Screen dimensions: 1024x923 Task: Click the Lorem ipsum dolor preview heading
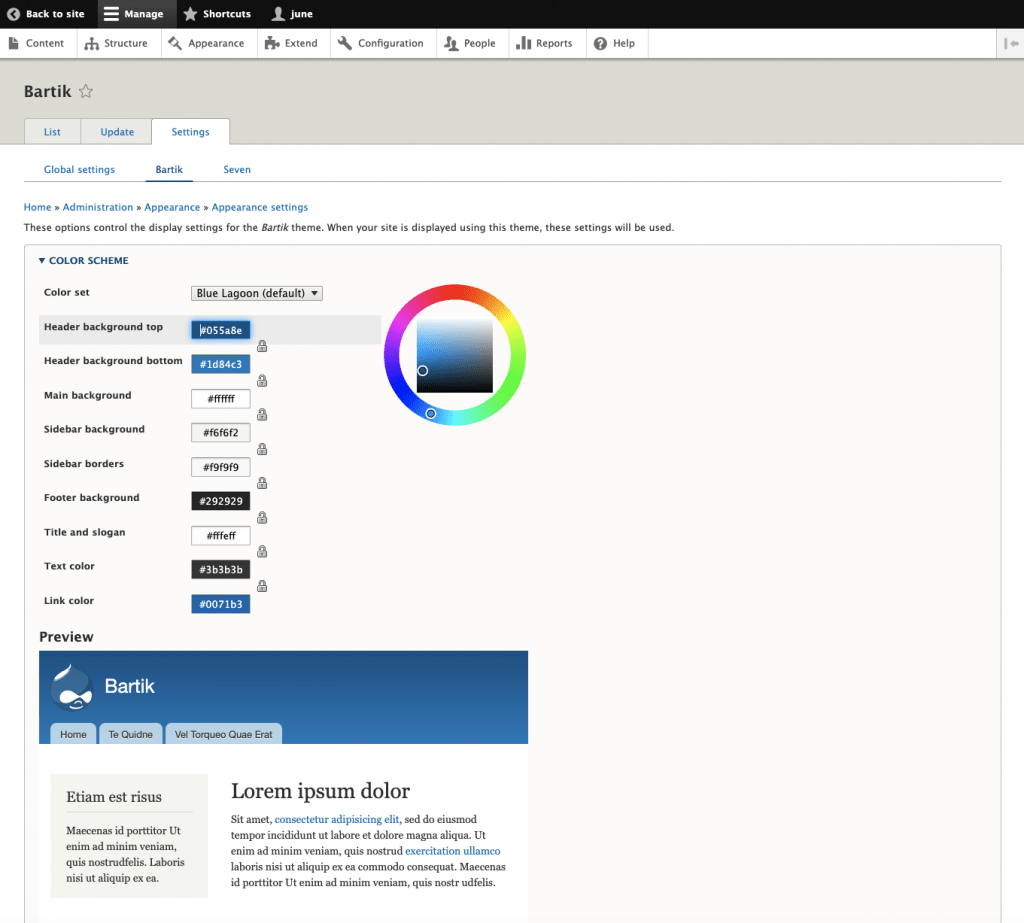pyautogui.click(x=320, y=791)
